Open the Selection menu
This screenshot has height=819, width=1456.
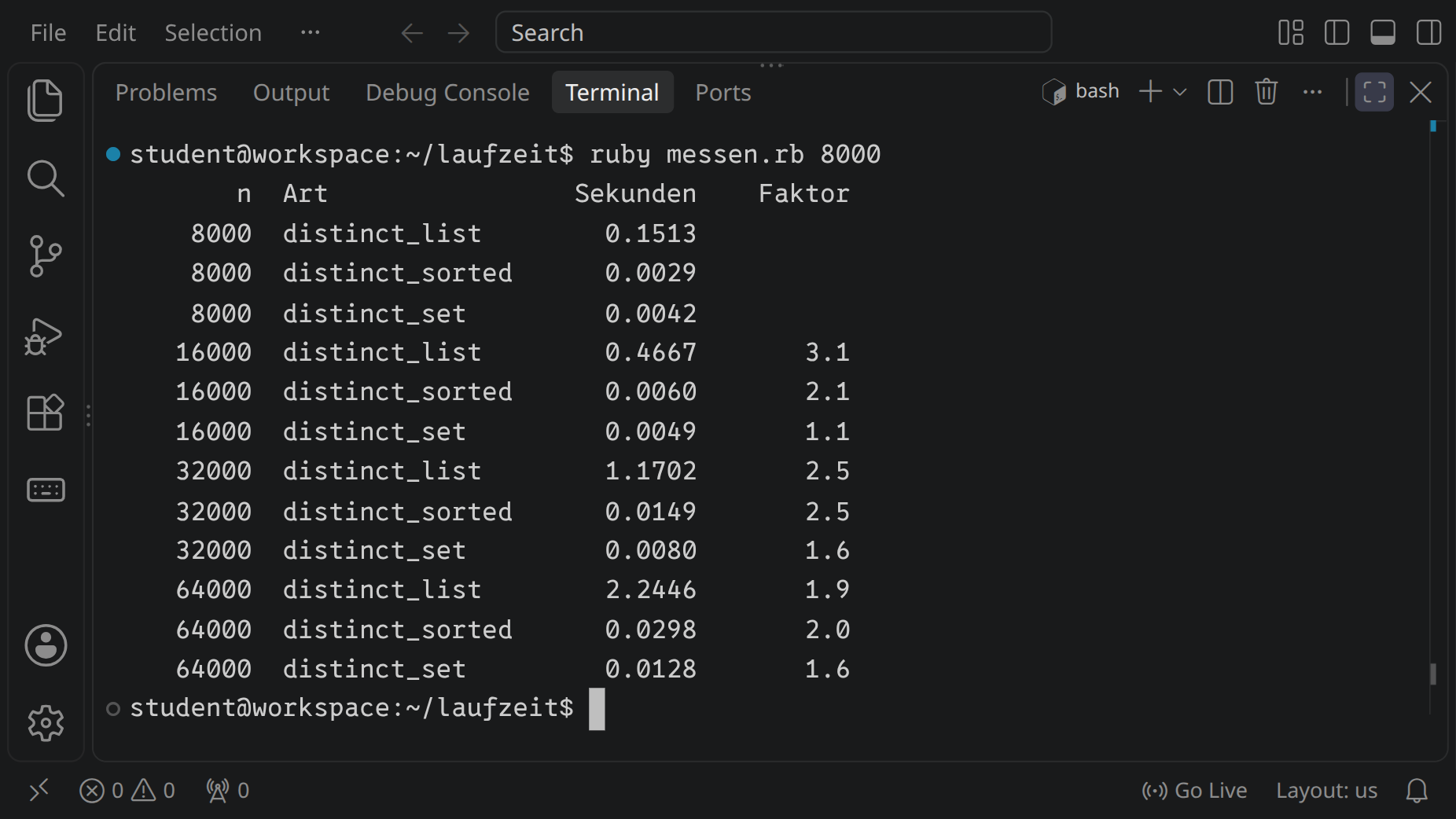click(x=213, y=33)
